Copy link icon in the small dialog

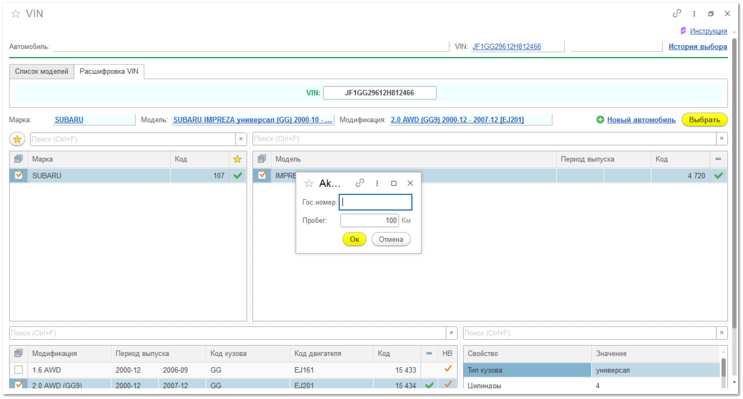point(360,183)
